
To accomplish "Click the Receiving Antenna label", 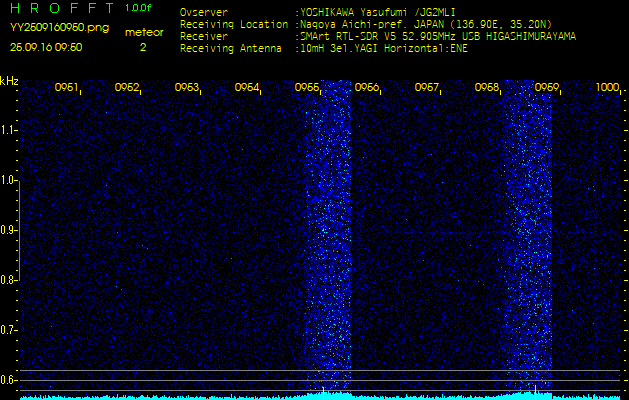I will [231, 49].
